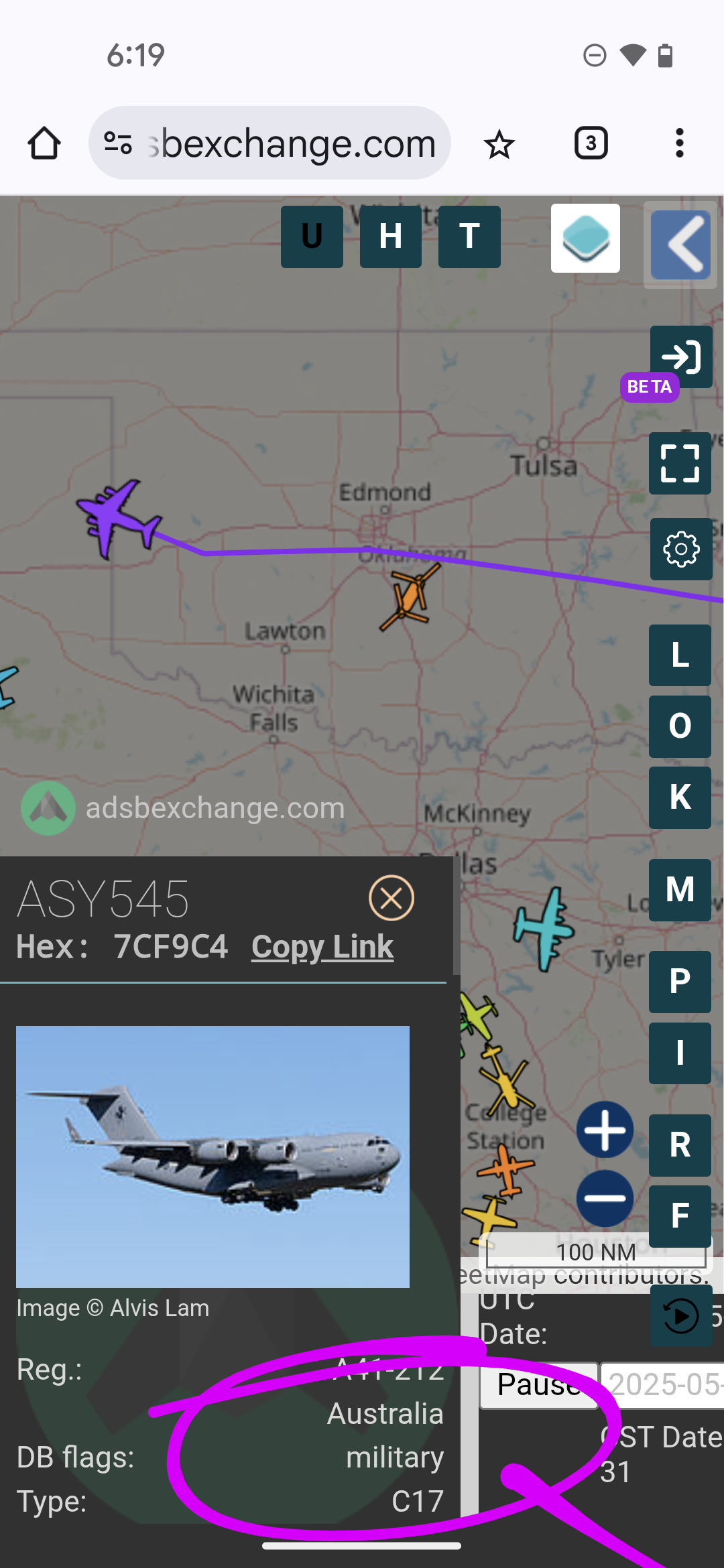This screenshot has height=1568, width=724.
Task: Open the login BETA icon
Action: pos(680,356)
